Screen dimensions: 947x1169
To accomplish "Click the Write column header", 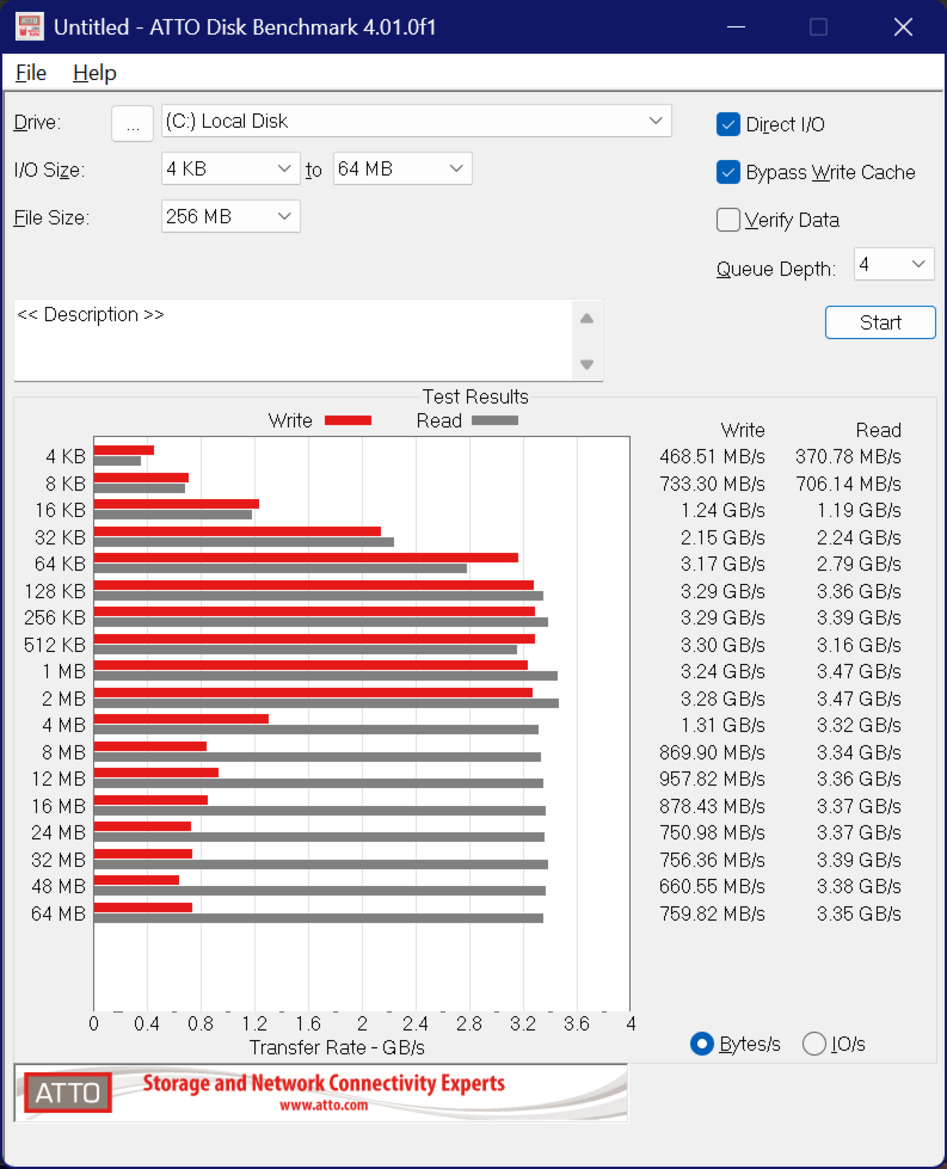I will coord(743,430).
